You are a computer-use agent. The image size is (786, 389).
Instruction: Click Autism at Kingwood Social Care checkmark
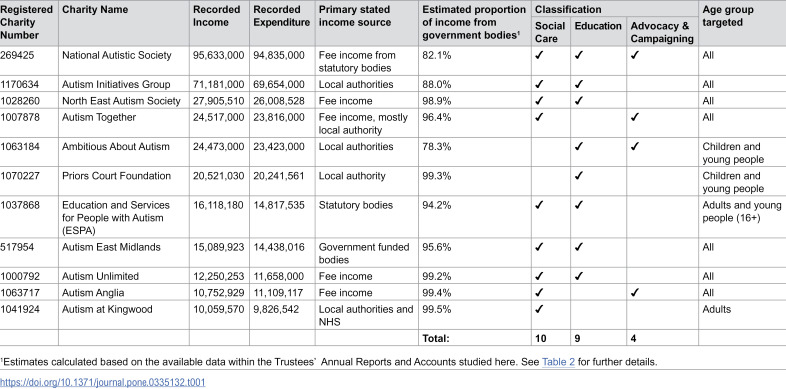click(x=539, y=309)
